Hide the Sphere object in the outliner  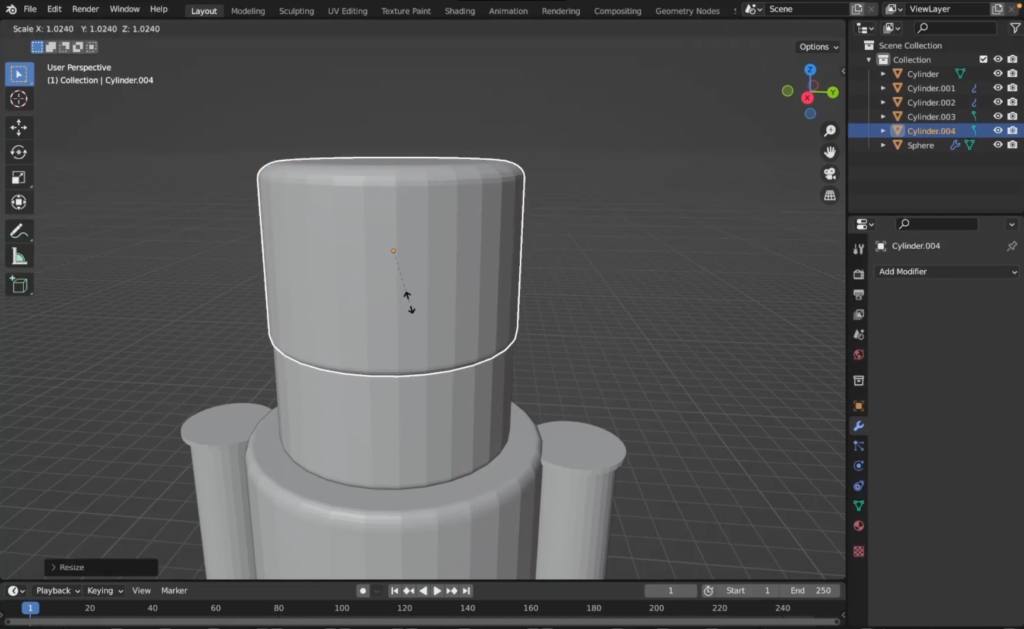(998, 145)
